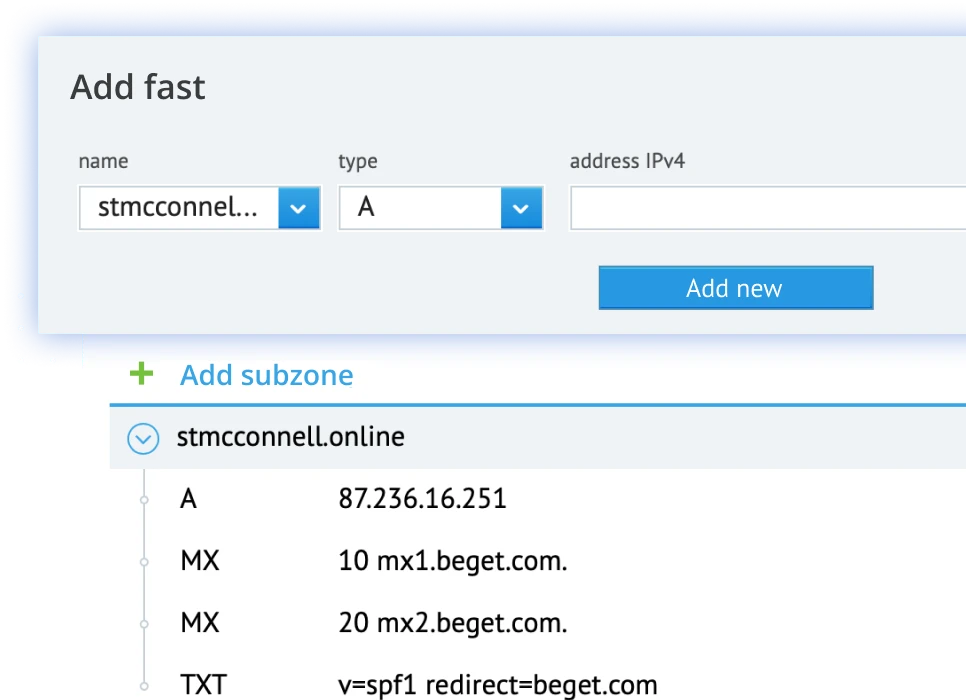The width and height of the screenshot is (966, 700).
Task: Select the MX record for mx1.beget.com
Action: (452, 561)
